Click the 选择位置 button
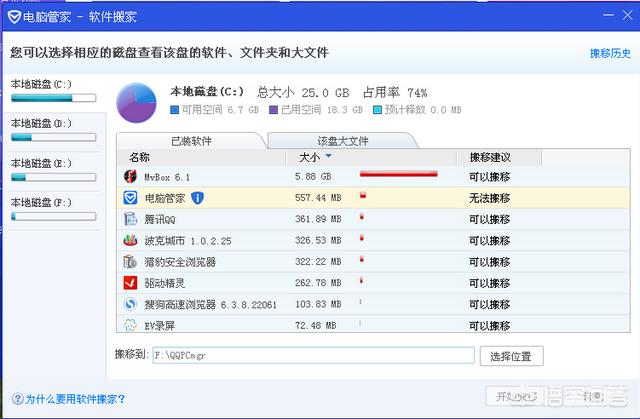The width and height of the screenshot is (640, 419). (x=511, y=356)
